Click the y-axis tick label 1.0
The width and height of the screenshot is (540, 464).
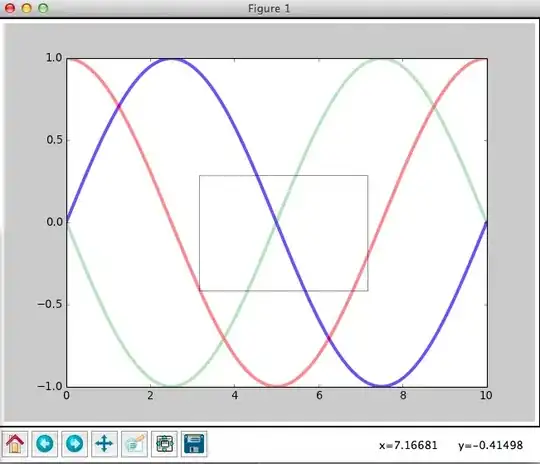coord(54,58)
